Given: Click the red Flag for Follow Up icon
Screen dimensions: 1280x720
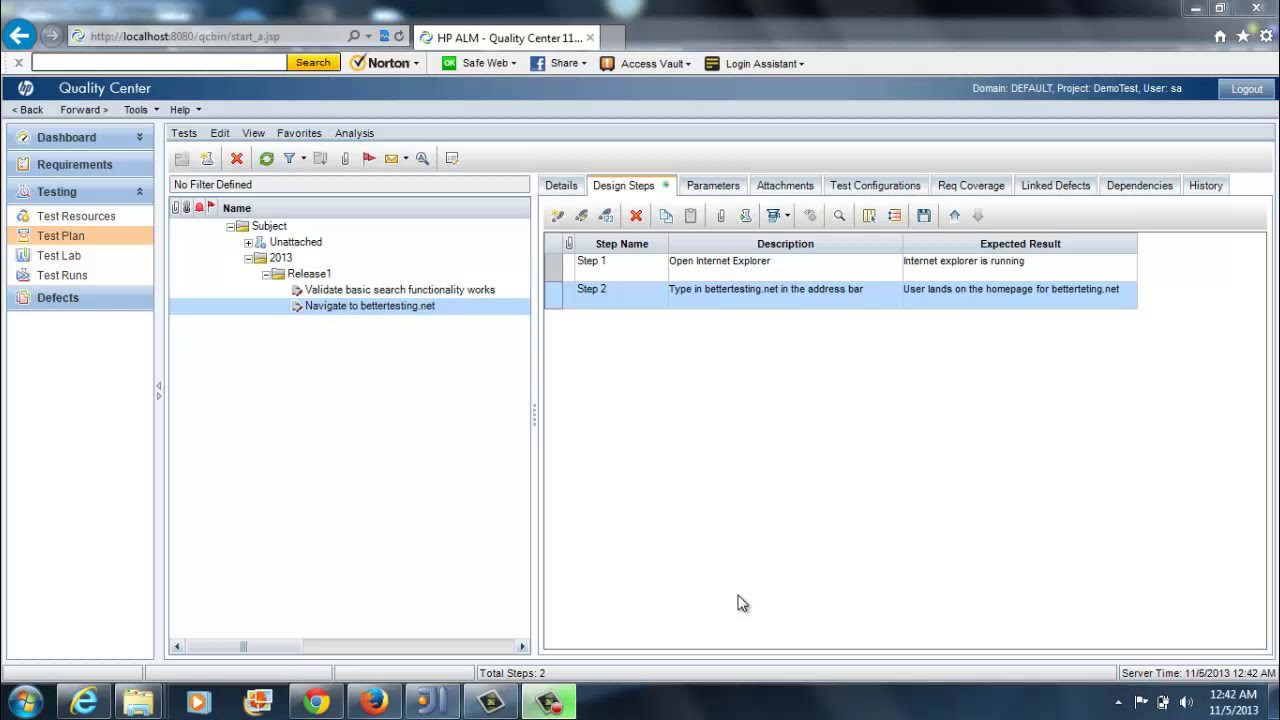Looking at the screenshot, I should (369, 158).
